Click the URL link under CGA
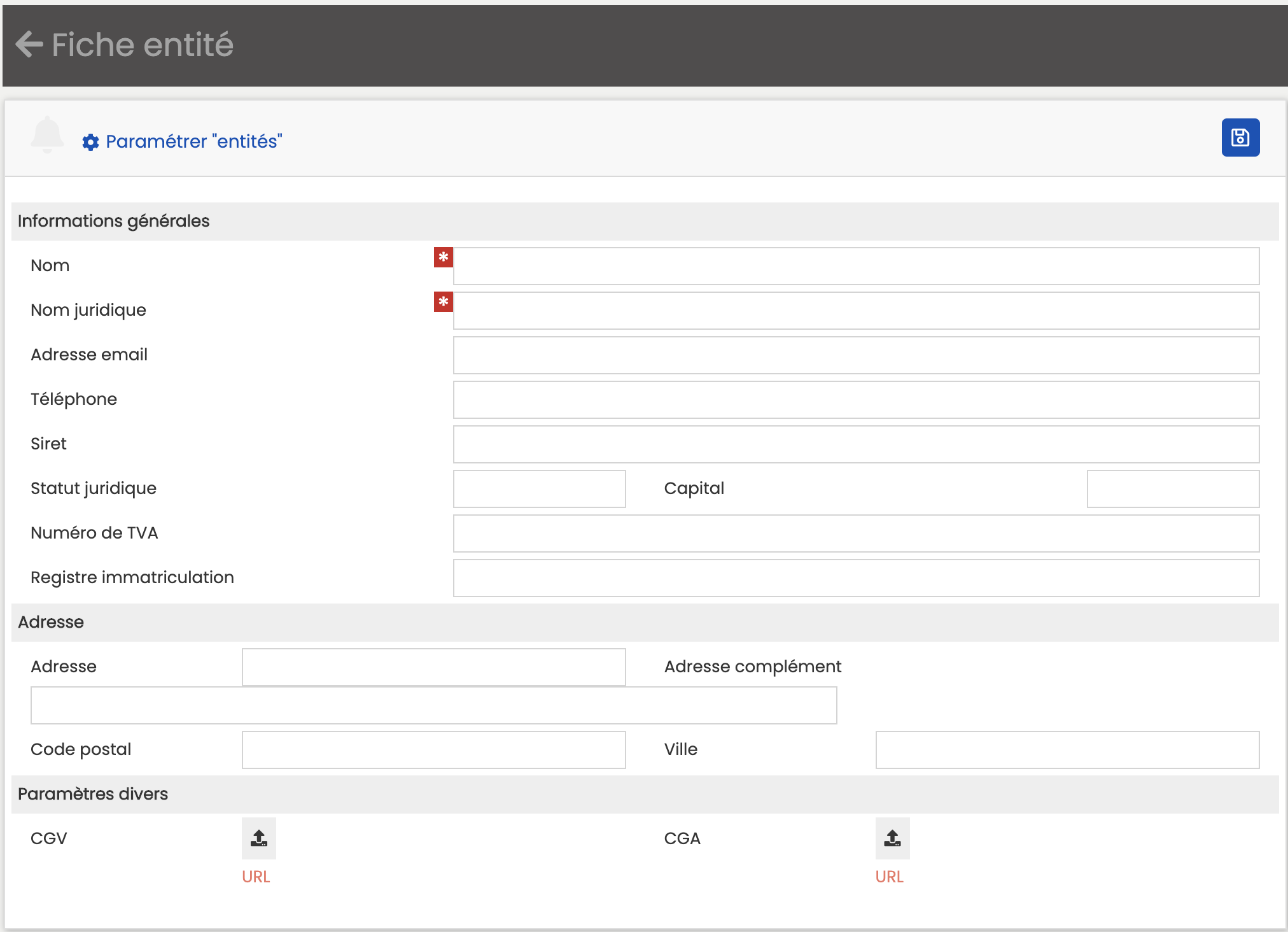Image resolution: width=1288 pixels, height=932 pixels. click(x=890, y=877)
